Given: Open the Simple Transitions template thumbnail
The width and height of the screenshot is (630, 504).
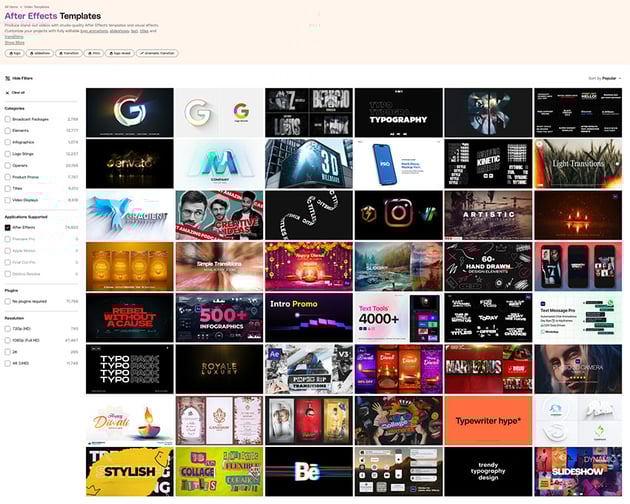Looking at the screenshot, I should coord(219,266).
